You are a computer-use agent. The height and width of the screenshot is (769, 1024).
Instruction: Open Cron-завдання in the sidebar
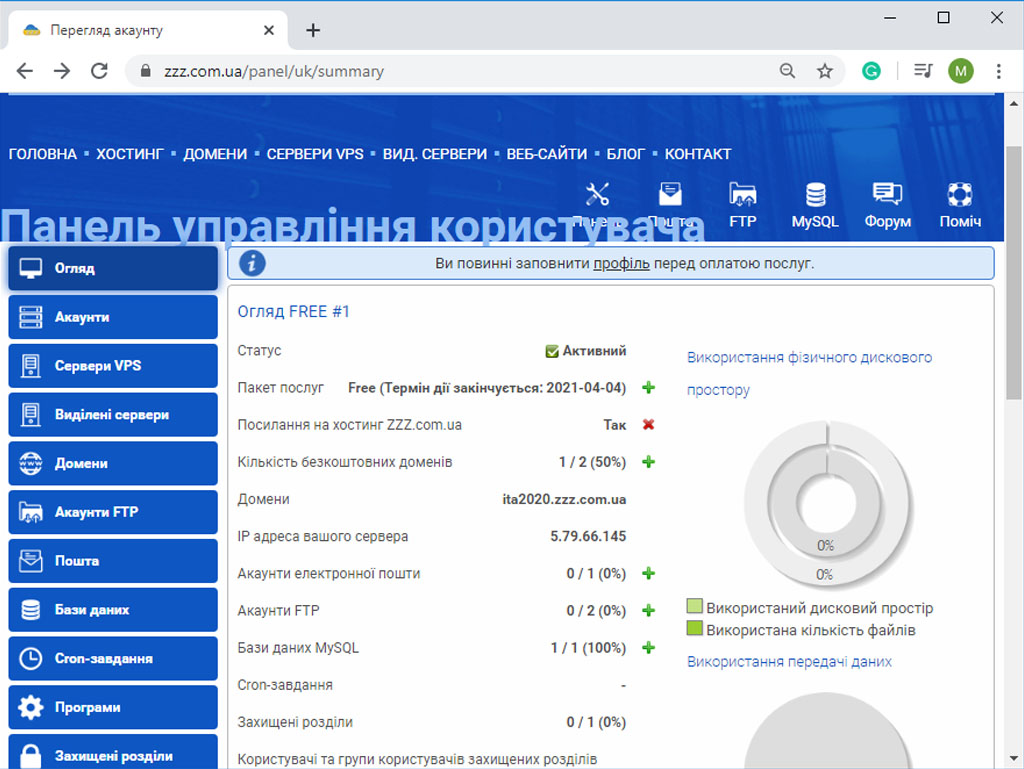(x=113, y=659)
